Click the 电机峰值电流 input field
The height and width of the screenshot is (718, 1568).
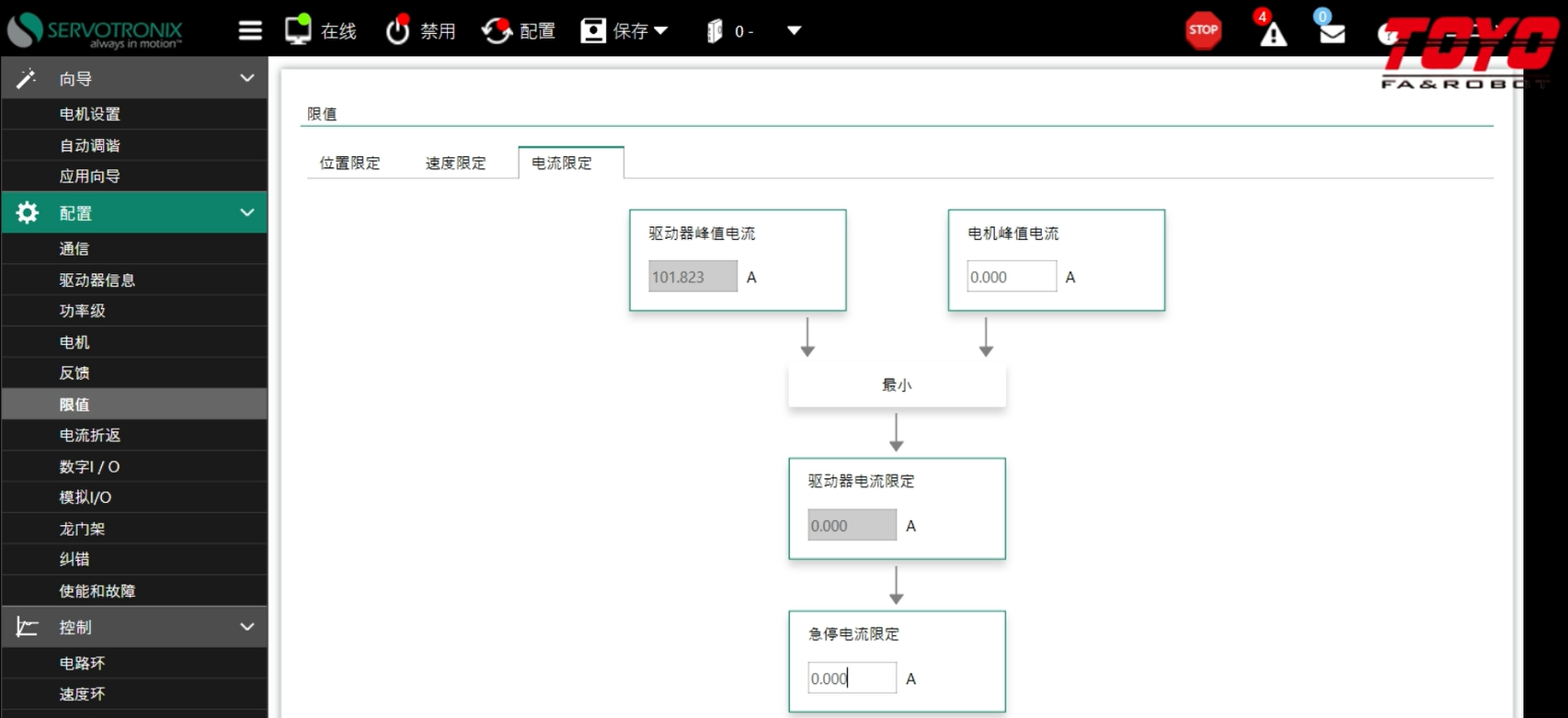[x=1011, y=277]
